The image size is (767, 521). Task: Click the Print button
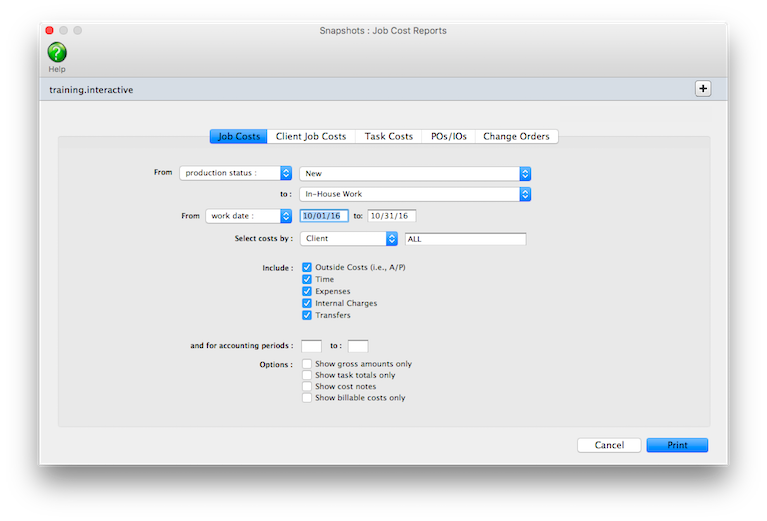[677, 445]
